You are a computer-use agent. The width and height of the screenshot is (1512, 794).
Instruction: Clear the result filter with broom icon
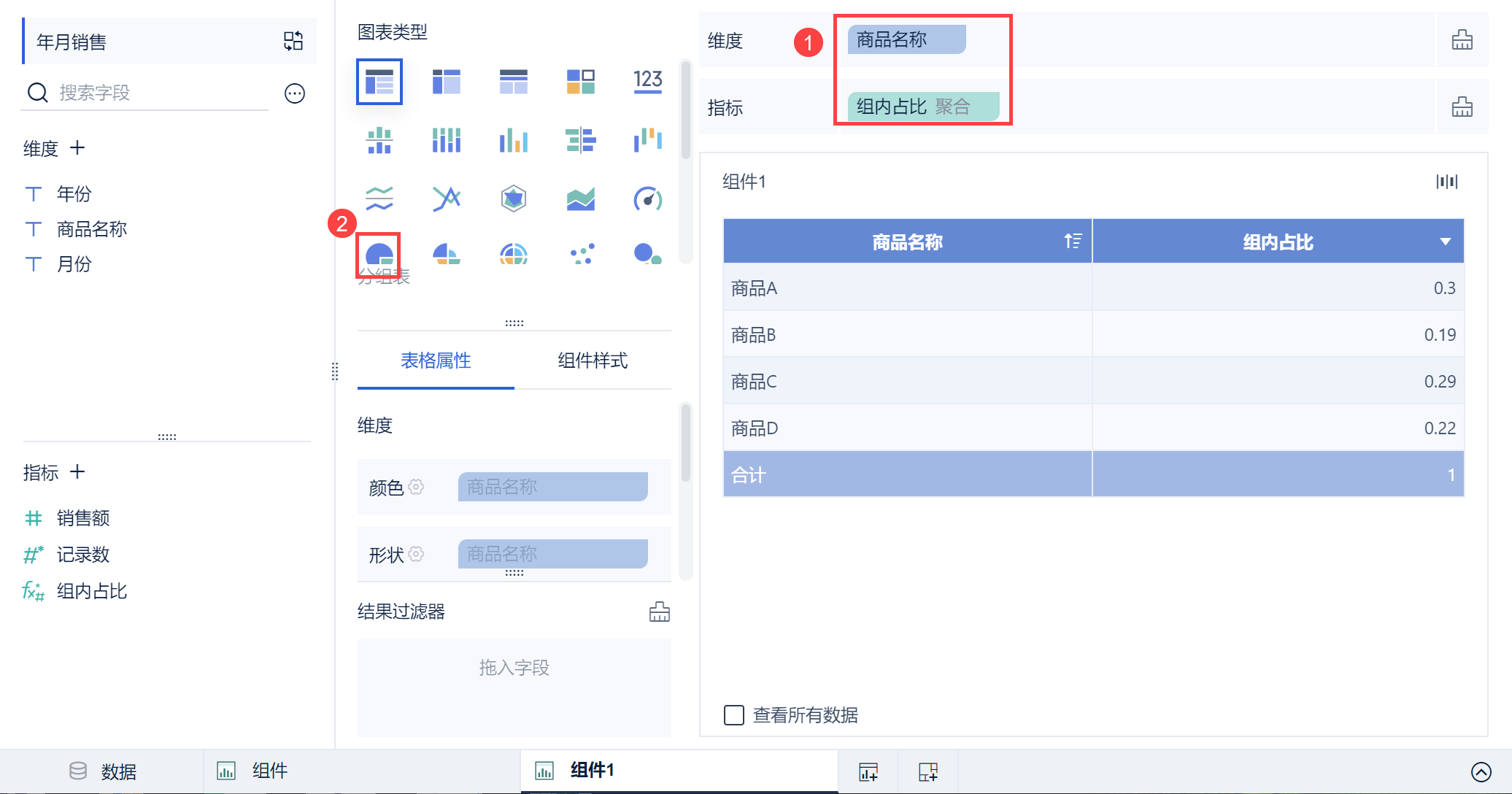click(x=659, y=612)
